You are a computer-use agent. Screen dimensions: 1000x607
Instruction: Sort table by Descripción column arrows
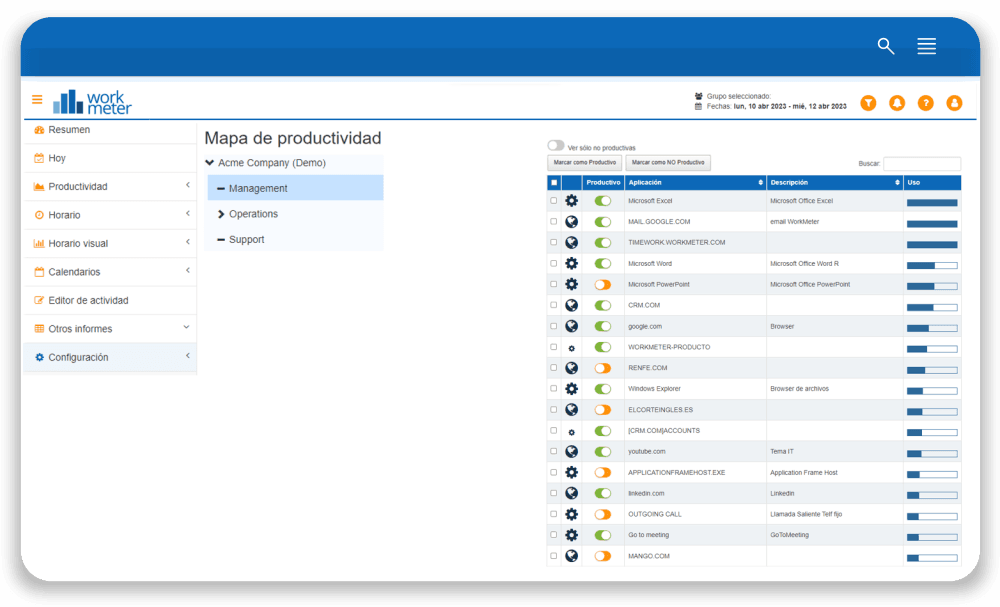pos(897,183)
